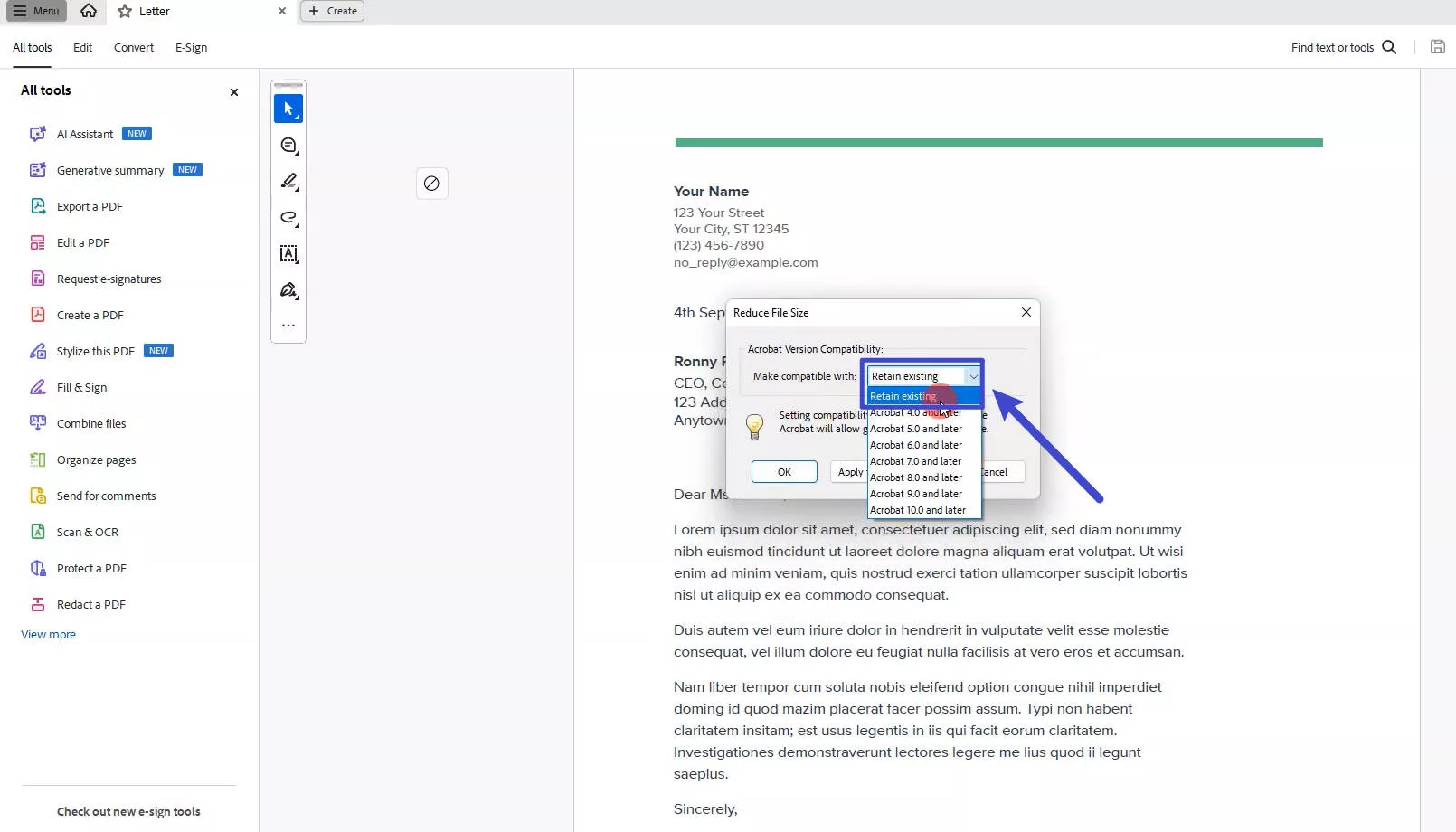Select the arrow selection tool in the toolbar

(288, 108)
